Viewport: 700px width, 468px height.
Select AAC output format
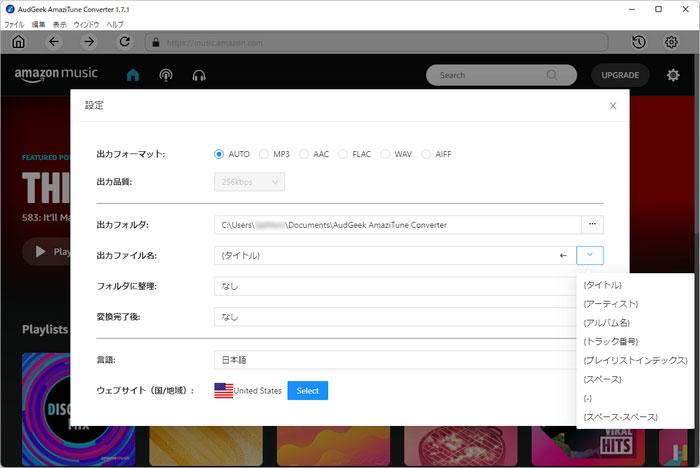304,154
